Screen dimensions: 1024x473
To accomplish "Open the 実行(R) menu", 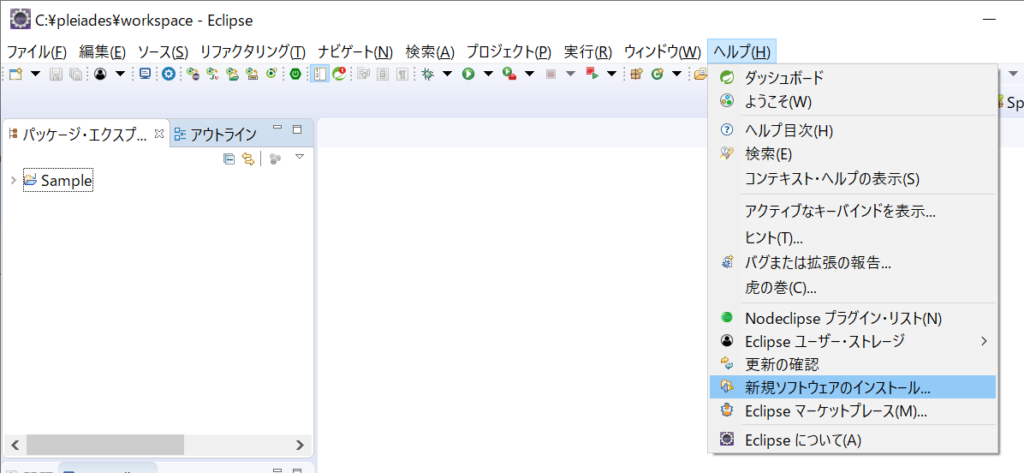I will (588, 51).
